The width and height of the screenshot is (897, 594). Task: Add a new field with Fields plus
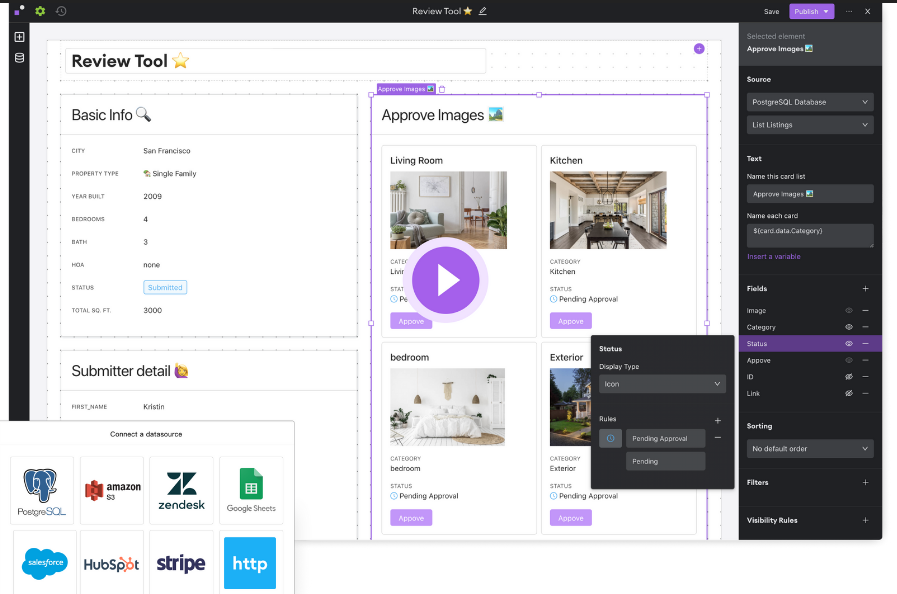tap(866, 288)
